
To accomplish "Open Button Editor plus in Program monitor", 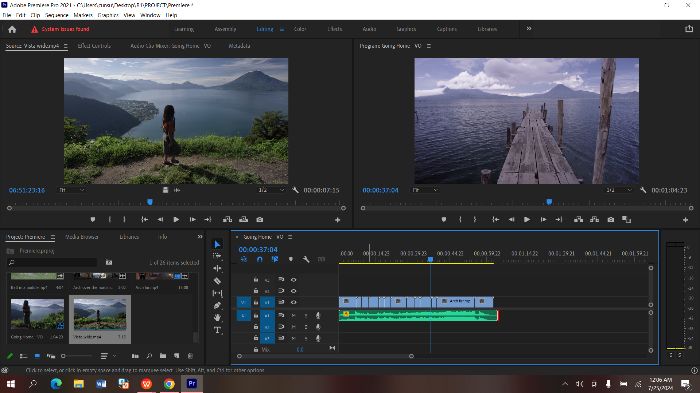I will (x=685, y=220).
